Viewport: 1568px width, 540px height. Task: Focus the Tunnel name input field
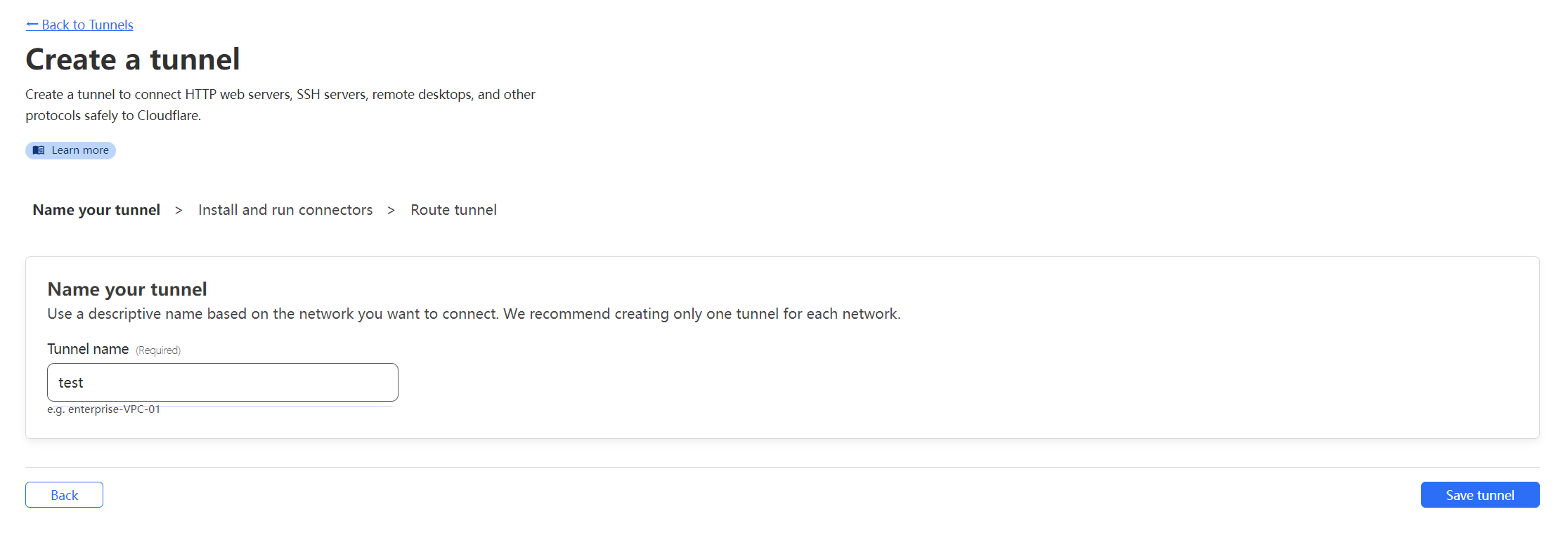click(x=223, y=383)
